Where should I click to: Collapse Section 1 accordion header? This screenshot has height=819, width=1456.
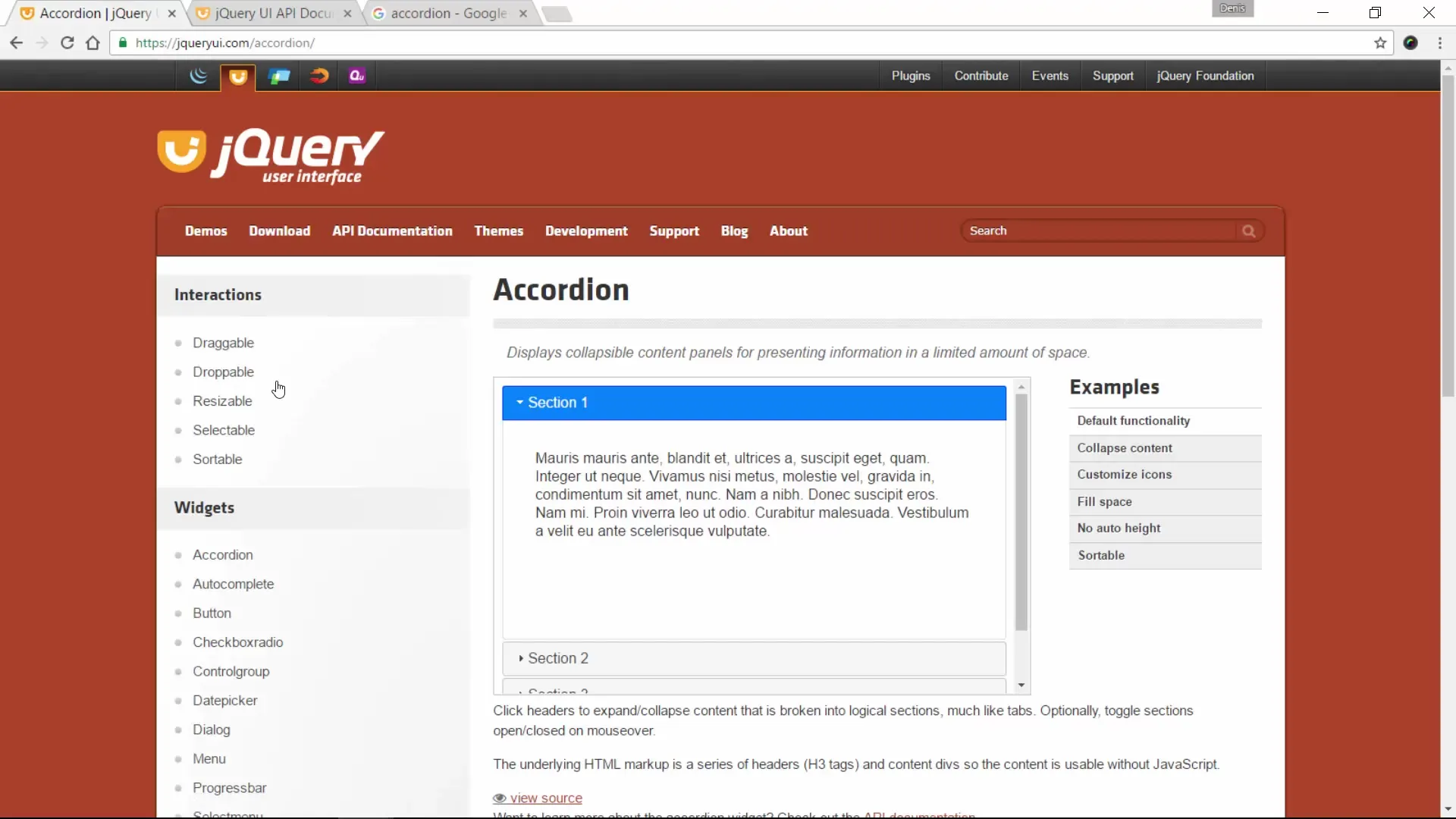(754, 403)
